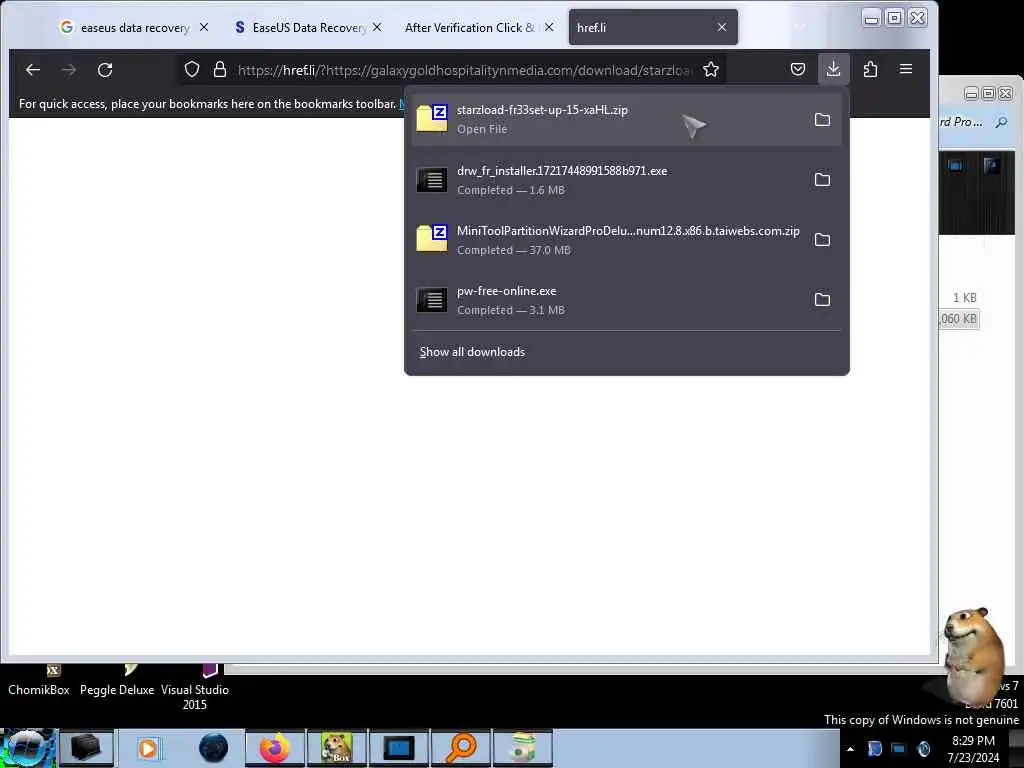Show starzload zip in folder
Screen dimensions: 1024x768
point(822,120)
